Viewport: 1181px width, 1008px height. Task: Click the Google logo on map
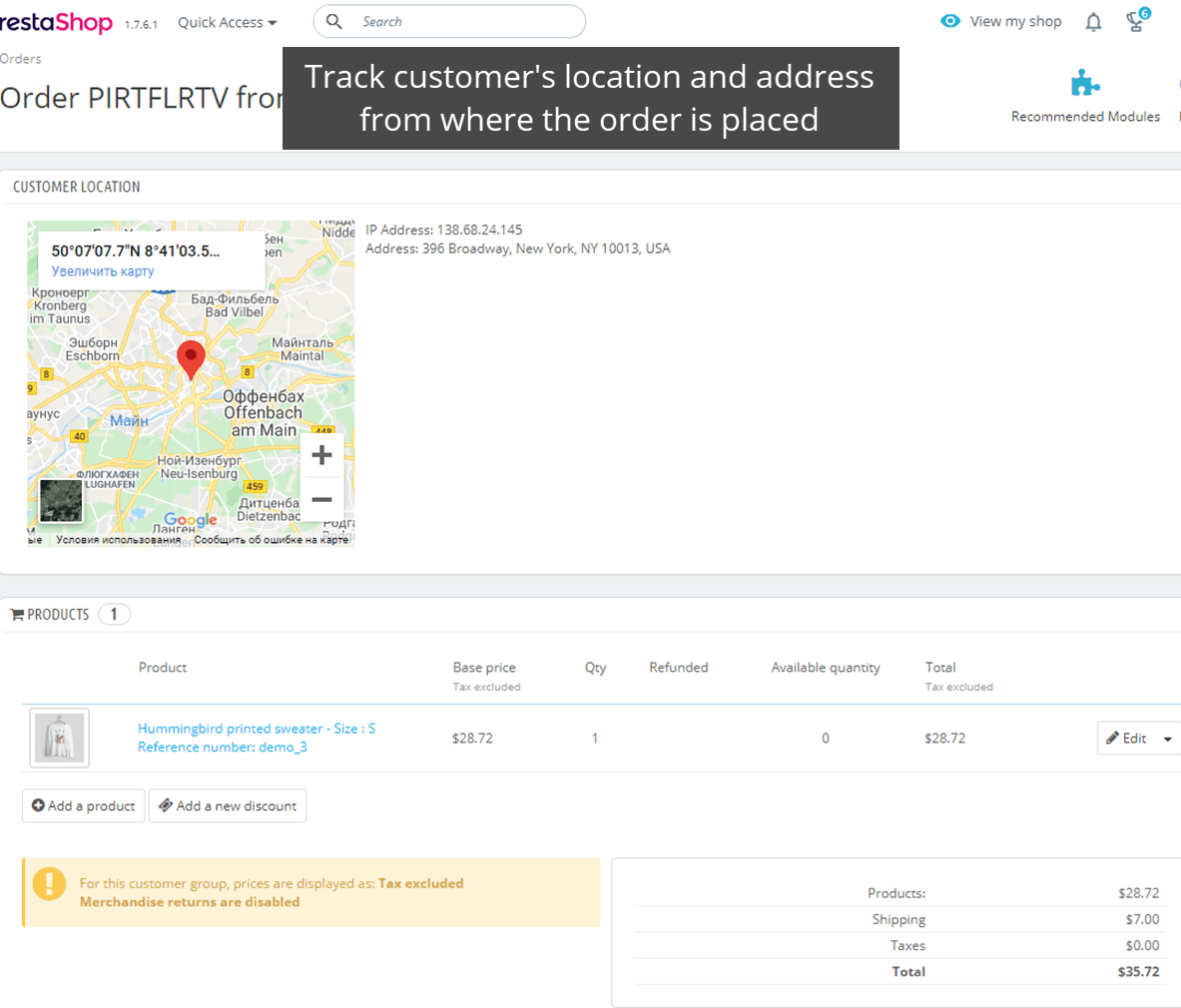(x=190, y=519)
